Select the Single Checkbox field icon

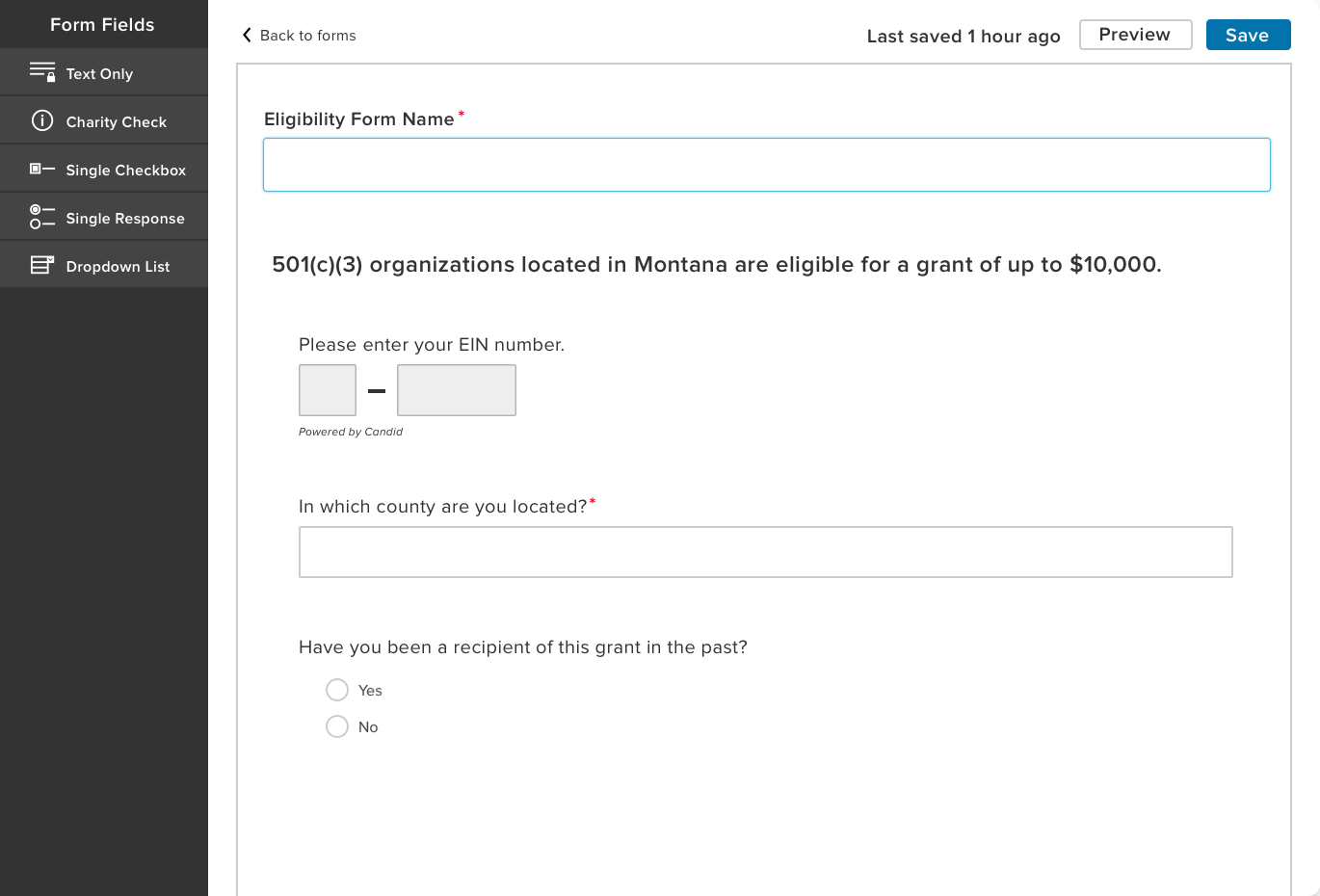42,169
